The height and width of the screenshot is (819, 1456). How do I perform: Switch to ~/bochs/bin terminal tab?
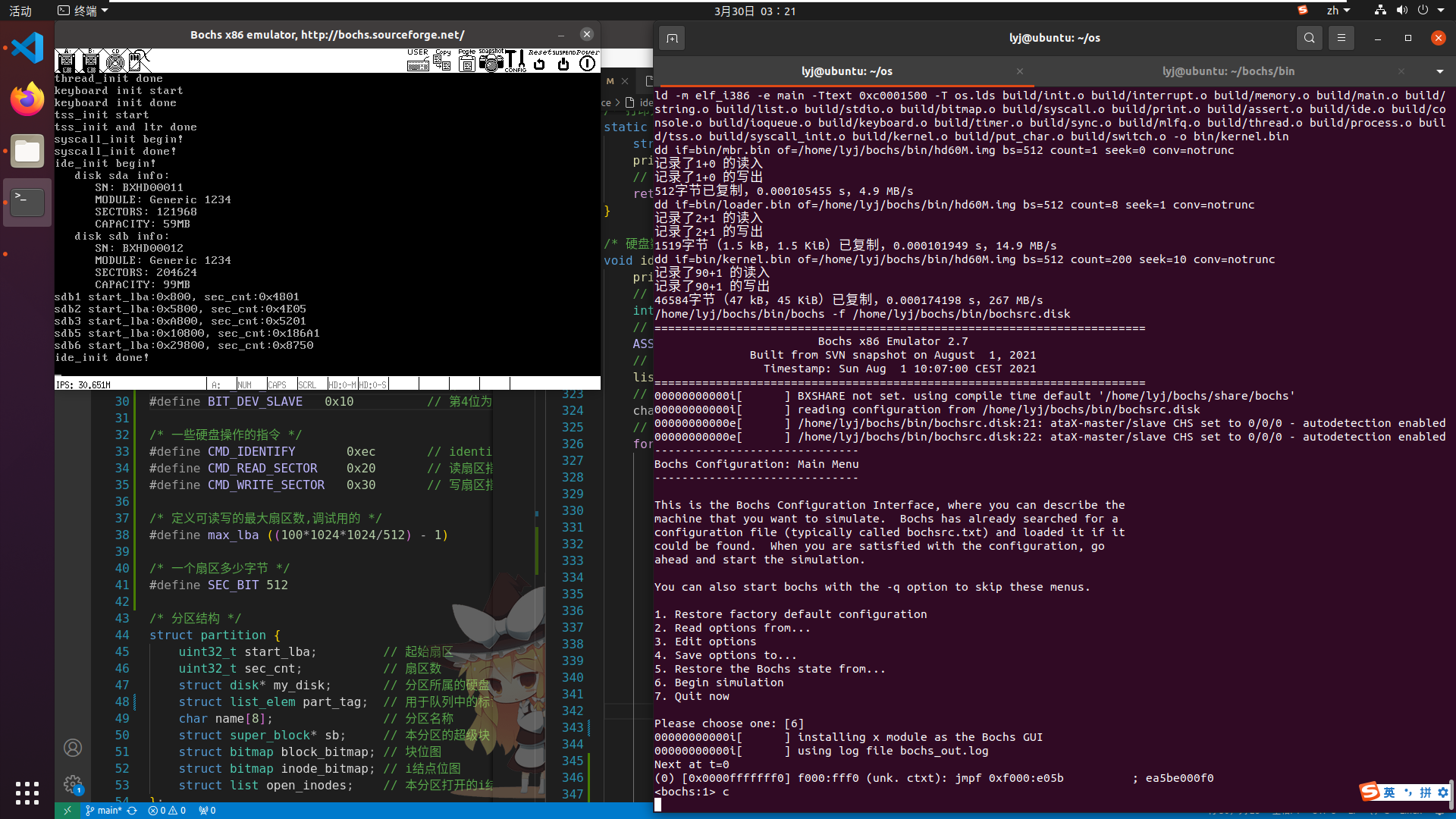(x=1228, y=71)
